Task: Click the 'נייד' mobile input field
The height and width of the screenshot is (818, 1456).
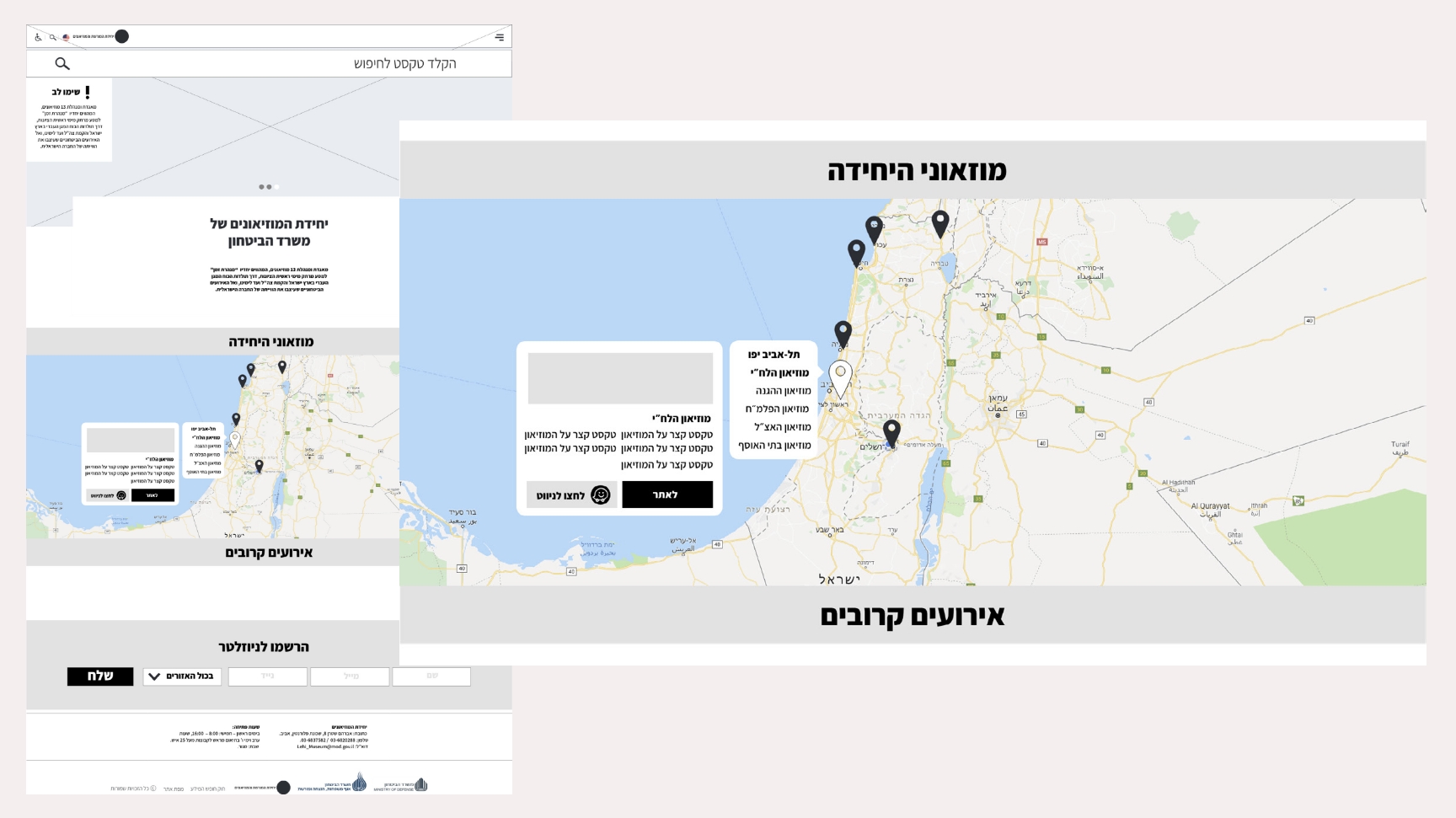Action: pyautogui.click(x=268, y=676)
